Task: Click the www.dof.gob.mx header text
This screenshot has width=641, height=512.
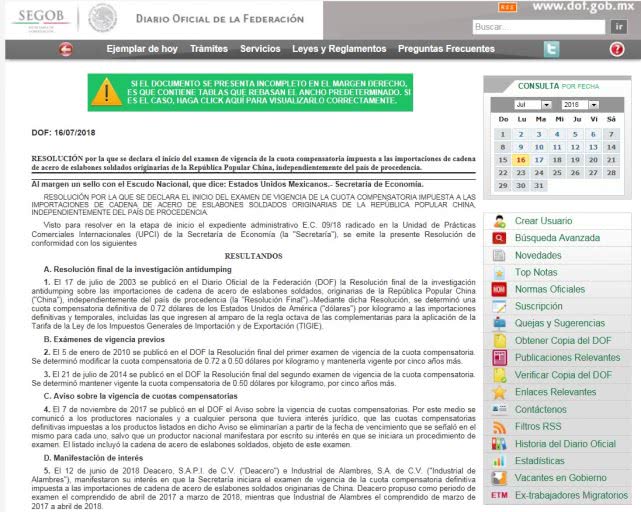Action: tap(583, 6)
